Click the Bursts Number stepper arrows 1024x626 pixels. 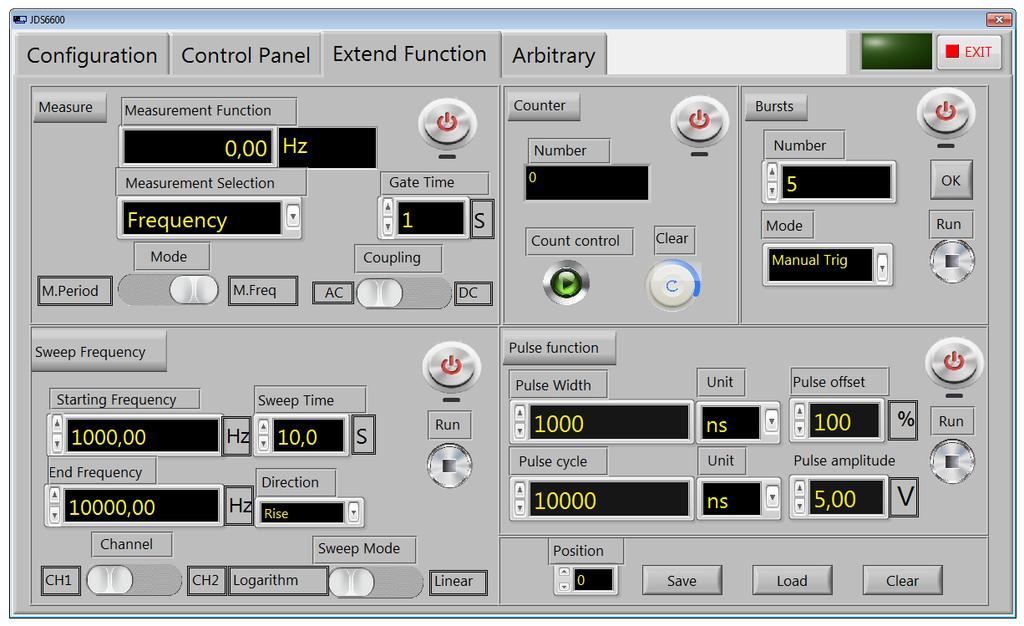pos(772,181)
